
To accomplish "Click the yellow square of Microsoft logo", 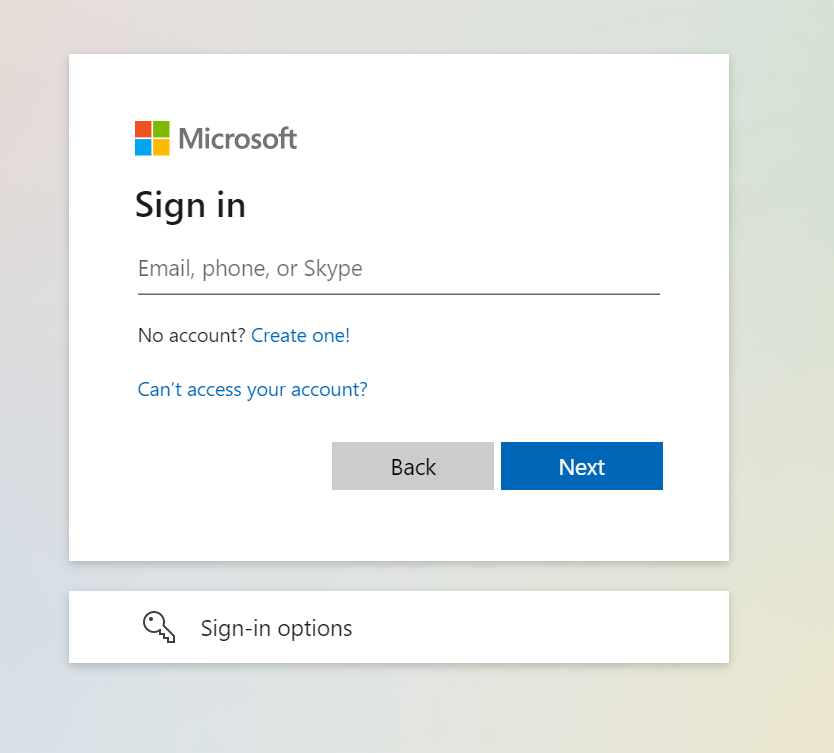I will (161, 147).
